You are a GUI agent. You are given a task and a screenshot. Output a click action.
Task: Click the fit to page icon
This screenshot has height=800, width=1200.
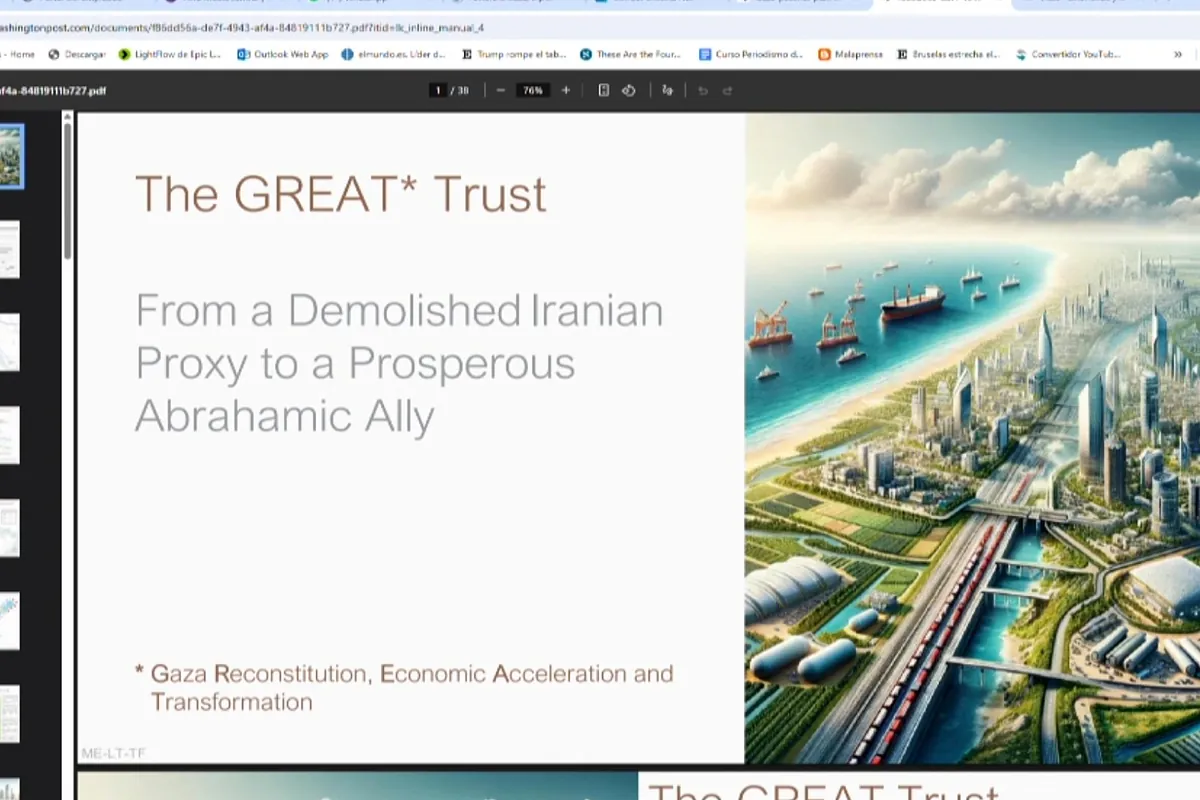pyautogui.click(x=604, y=90)
